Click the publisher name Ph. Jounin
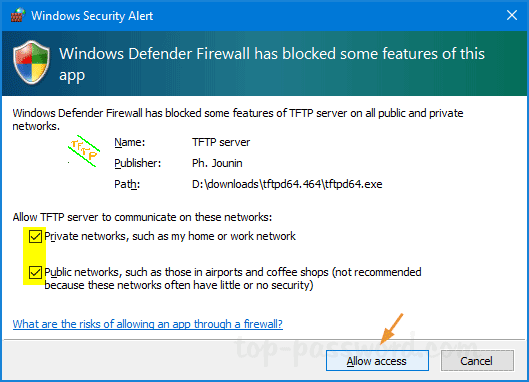Viewport: 529px width, 382px height. click(217, 163)
